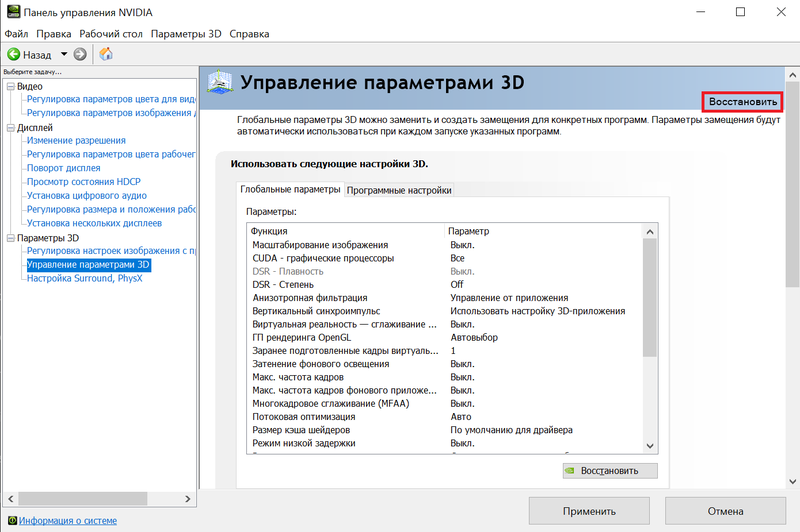Click the green Back arrow icon
Viewport: 800px width, 532px height.
coord(14,54)
